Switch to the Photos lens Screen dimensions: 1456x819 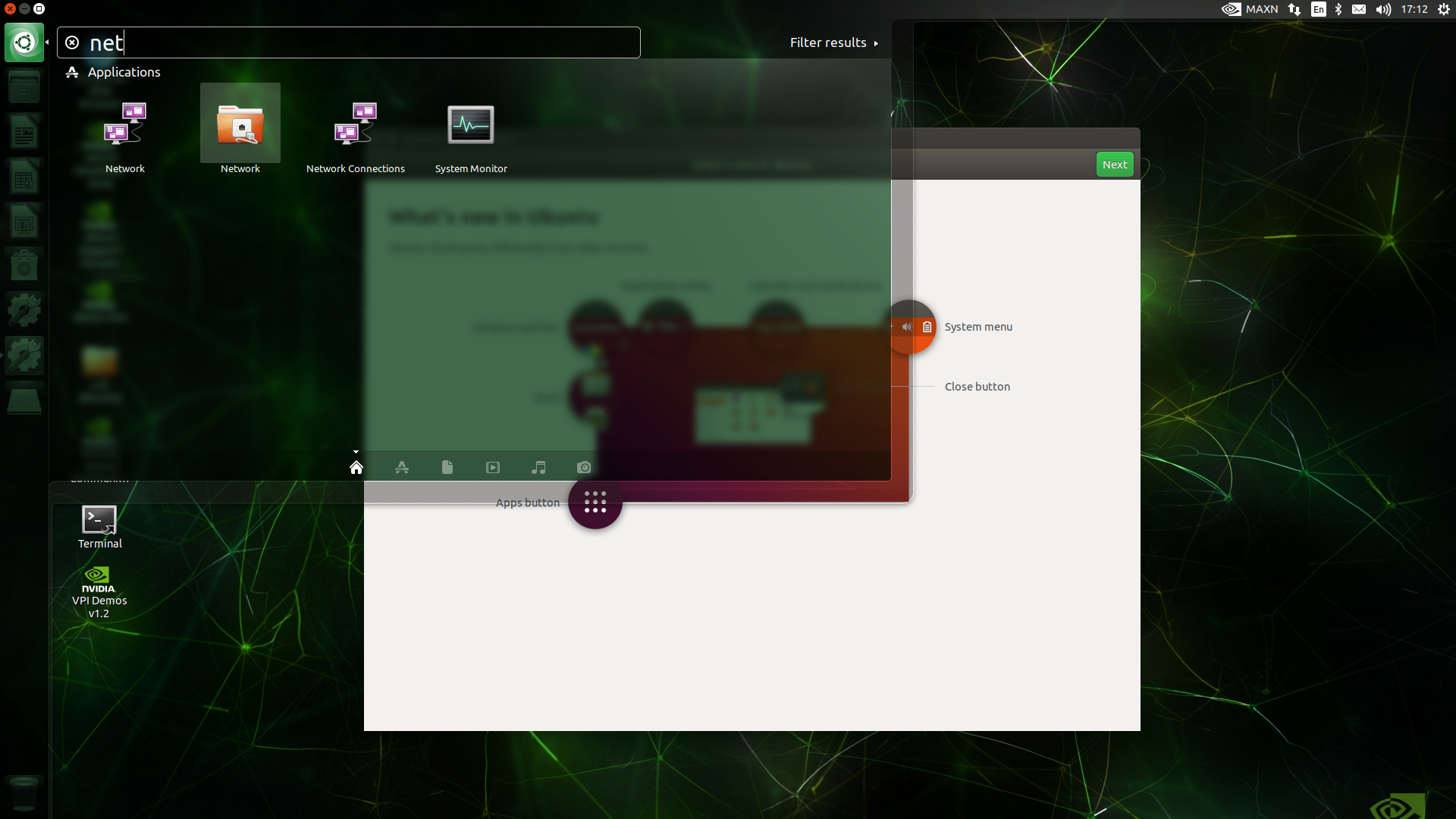point(584,467)
